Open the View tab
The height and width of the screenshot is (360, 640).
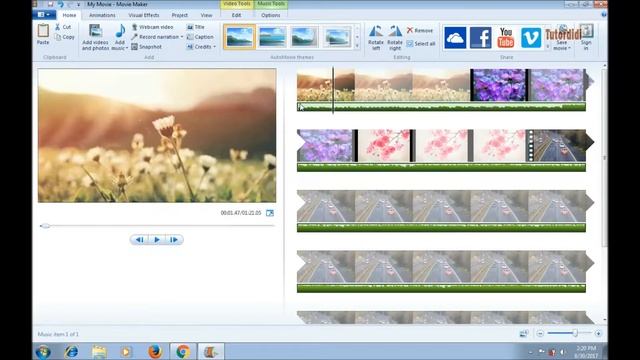pyautogui.click(x=207, y=15)
